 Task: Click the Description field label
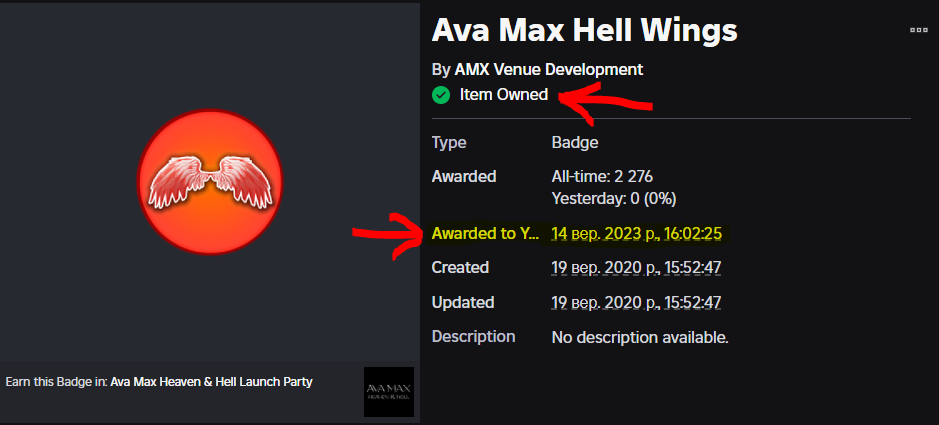[473, 337]
